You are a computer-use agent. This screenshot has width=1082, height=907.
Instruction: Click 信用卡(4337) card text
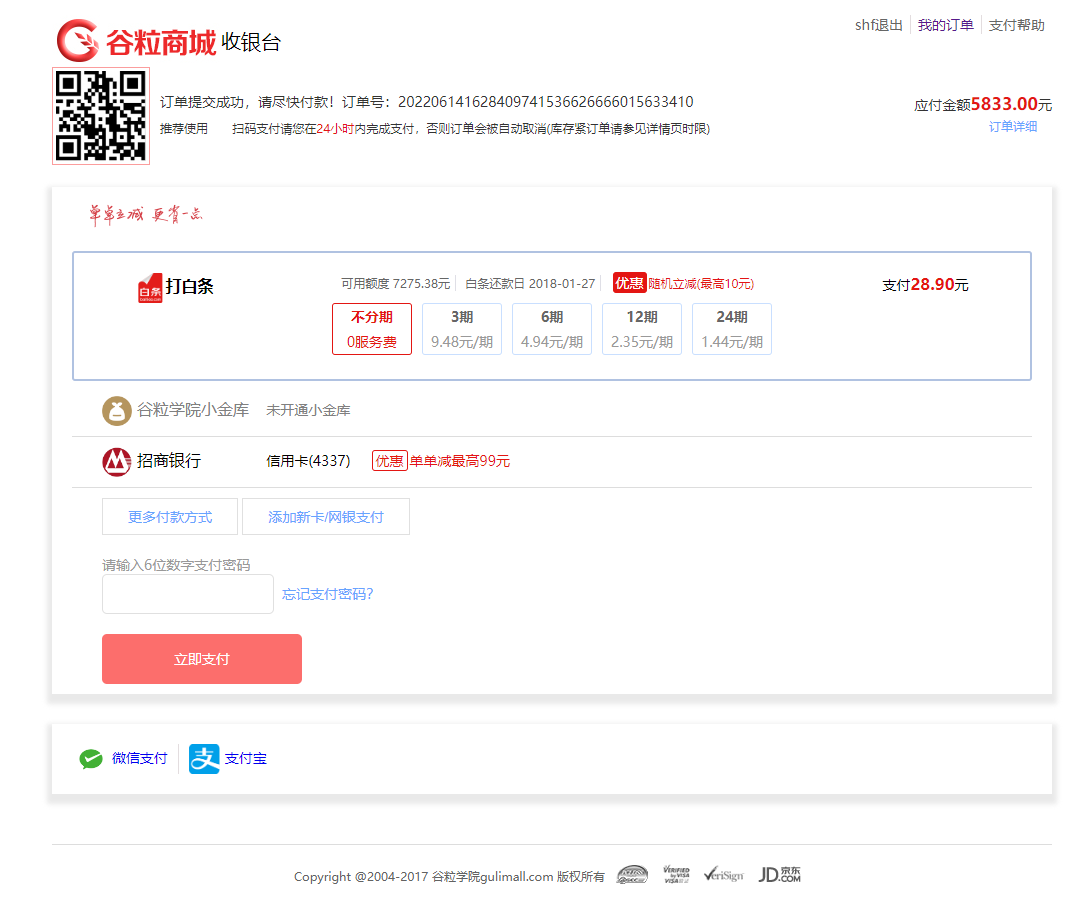pos(308,461)
